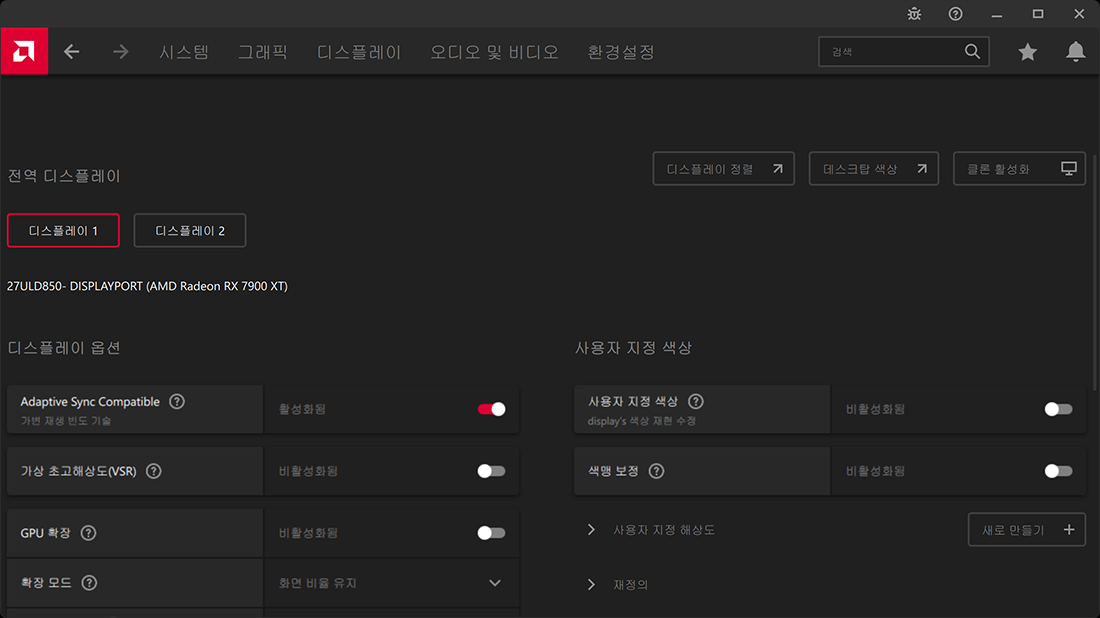Click the 새로 만들기 button

[1026, 530]
